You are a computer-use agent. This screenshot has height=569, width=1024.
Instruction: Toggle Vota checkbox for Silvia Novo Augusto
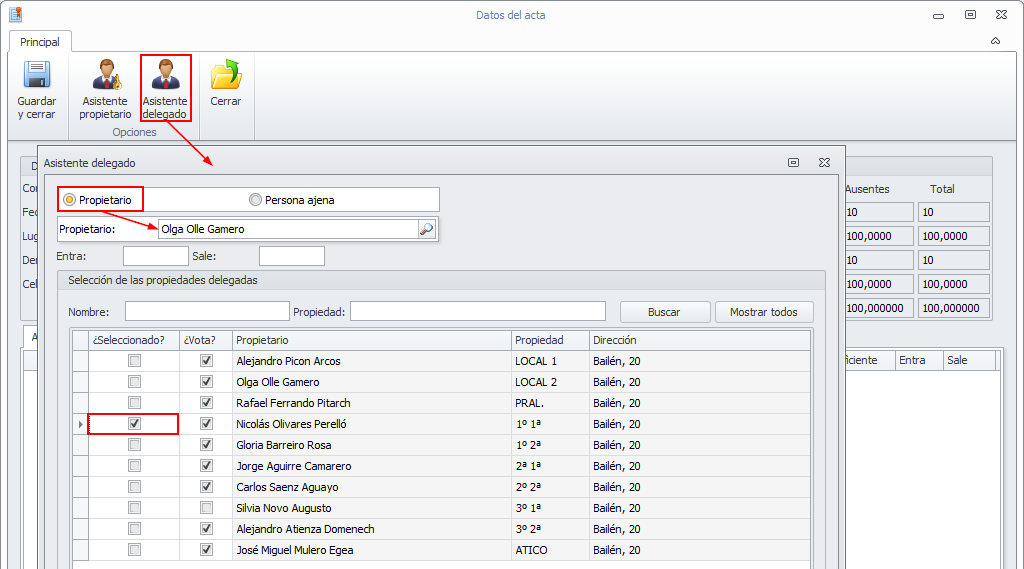[206, 508]
